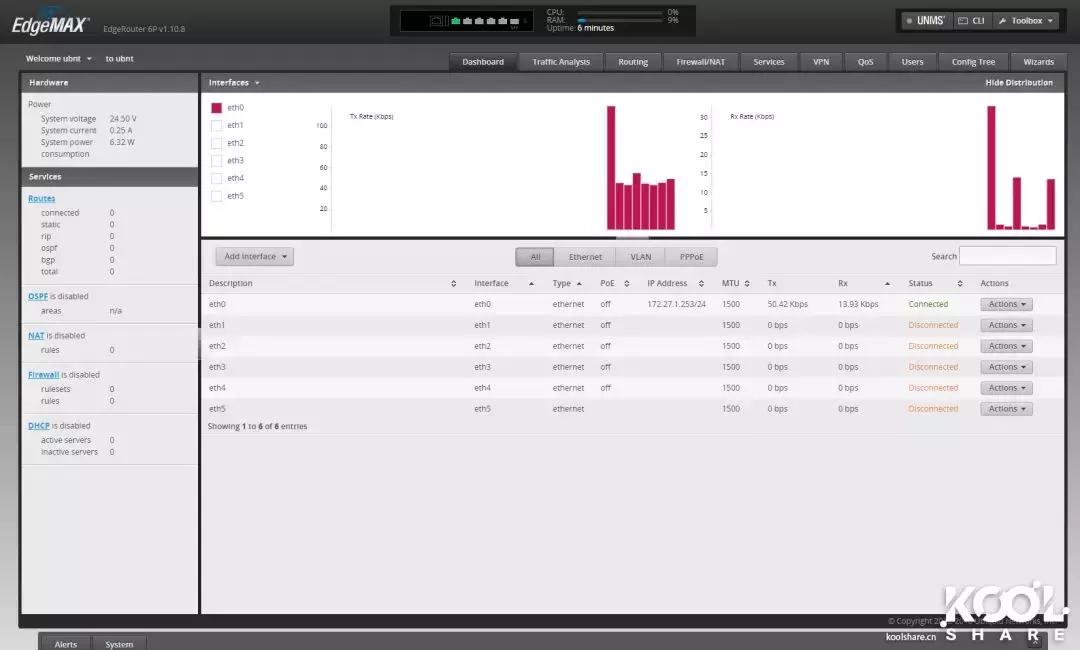The height and width of the screenshot is (650, 1080).
Task: Open the Add Interface dropdown
Action: point(255,257)
